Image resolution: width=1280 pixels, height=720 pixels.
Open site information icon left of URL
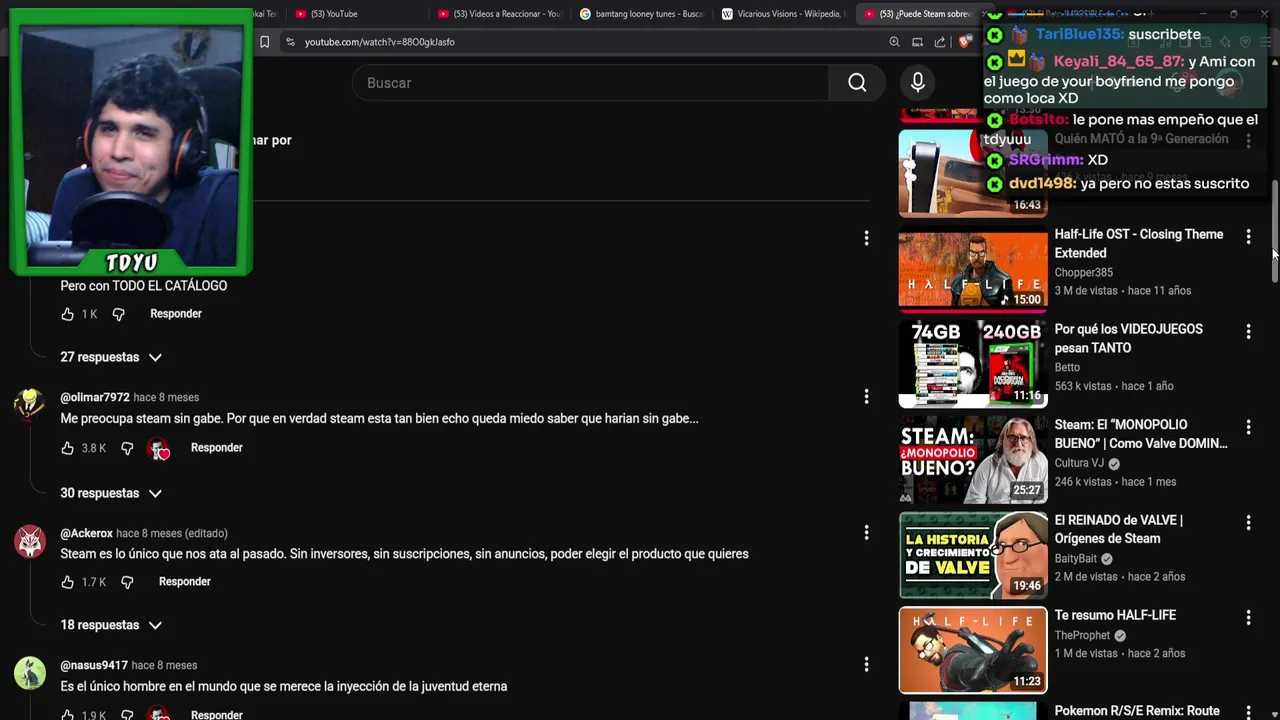pyautogui.click(x=290, y=42)
